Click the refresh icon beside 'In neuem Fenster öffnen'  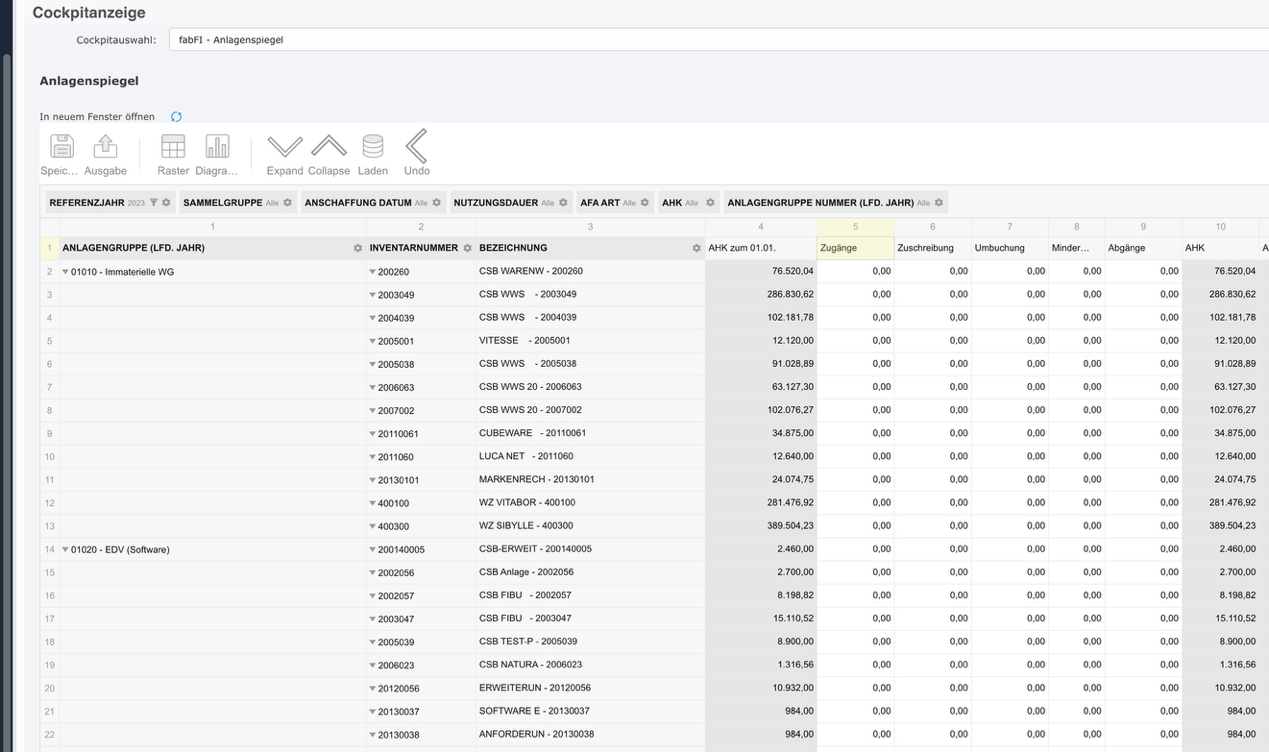(176, 117)
